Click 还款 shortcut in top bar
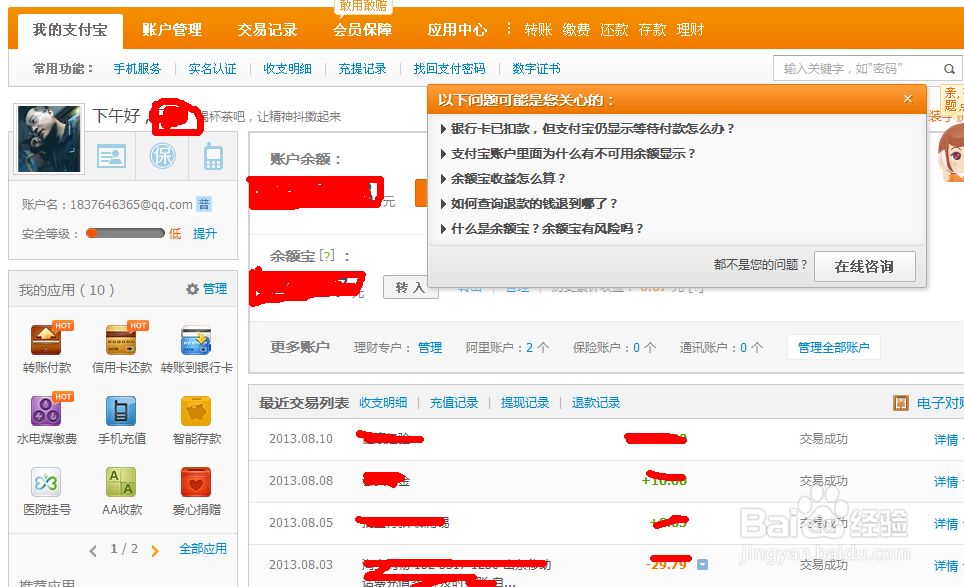 [x=614, y=30]
